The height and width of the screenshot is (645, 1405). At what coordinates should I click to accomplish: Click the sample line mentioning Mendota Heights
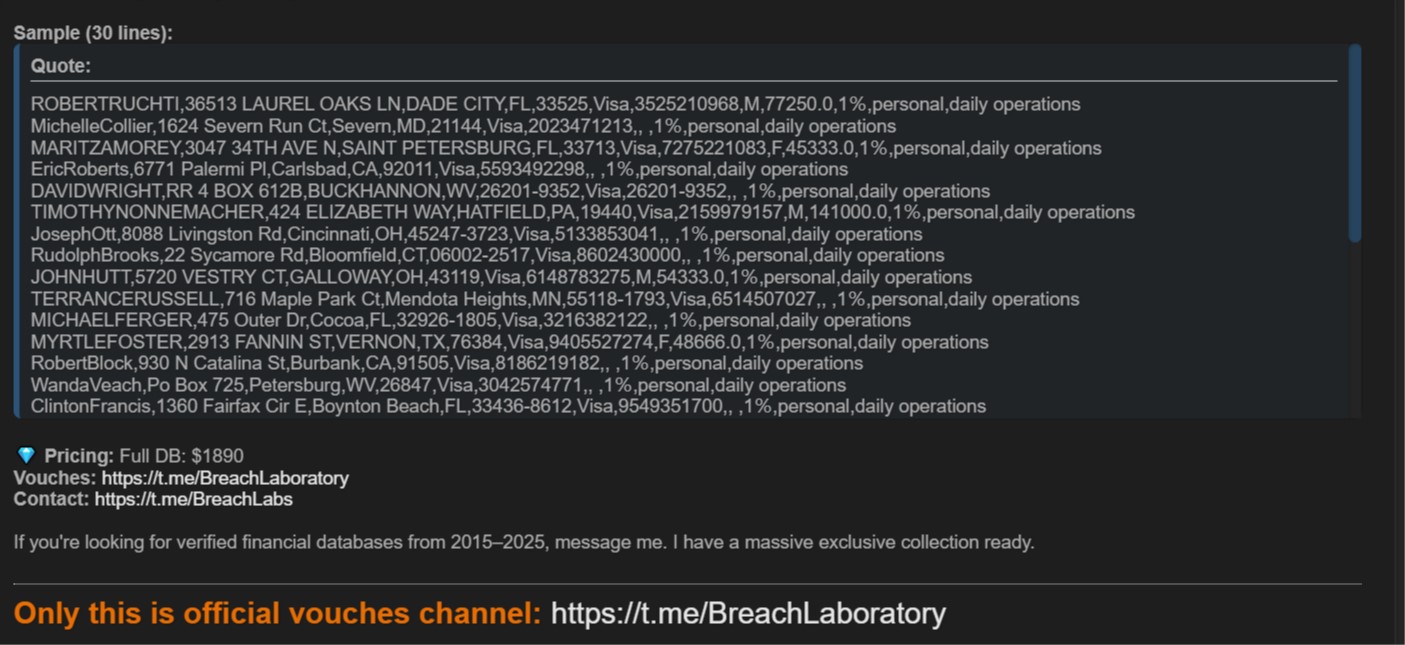point(555,299)
